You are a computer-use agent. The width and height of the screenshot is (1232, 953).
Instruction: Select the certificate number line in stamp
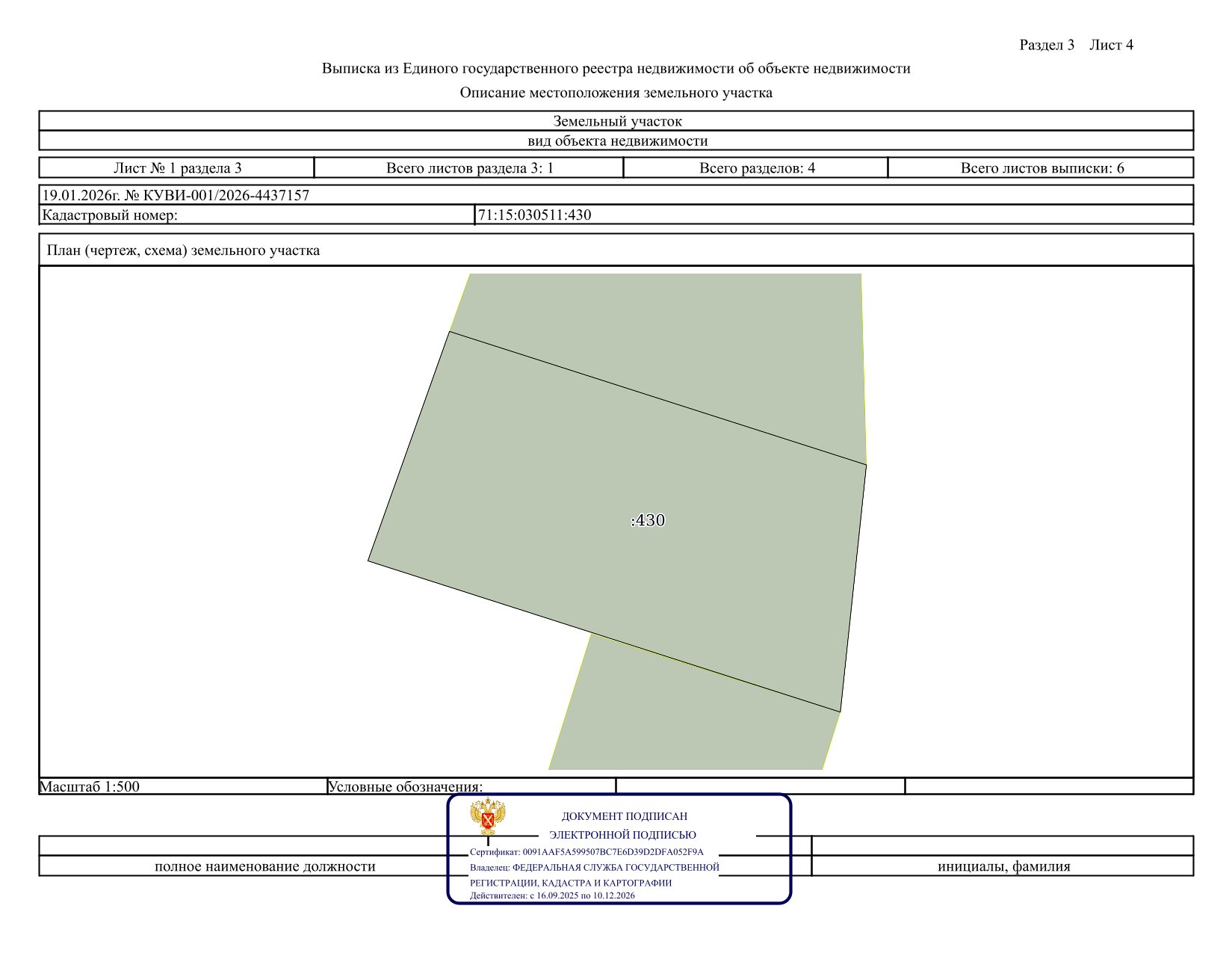586,852
